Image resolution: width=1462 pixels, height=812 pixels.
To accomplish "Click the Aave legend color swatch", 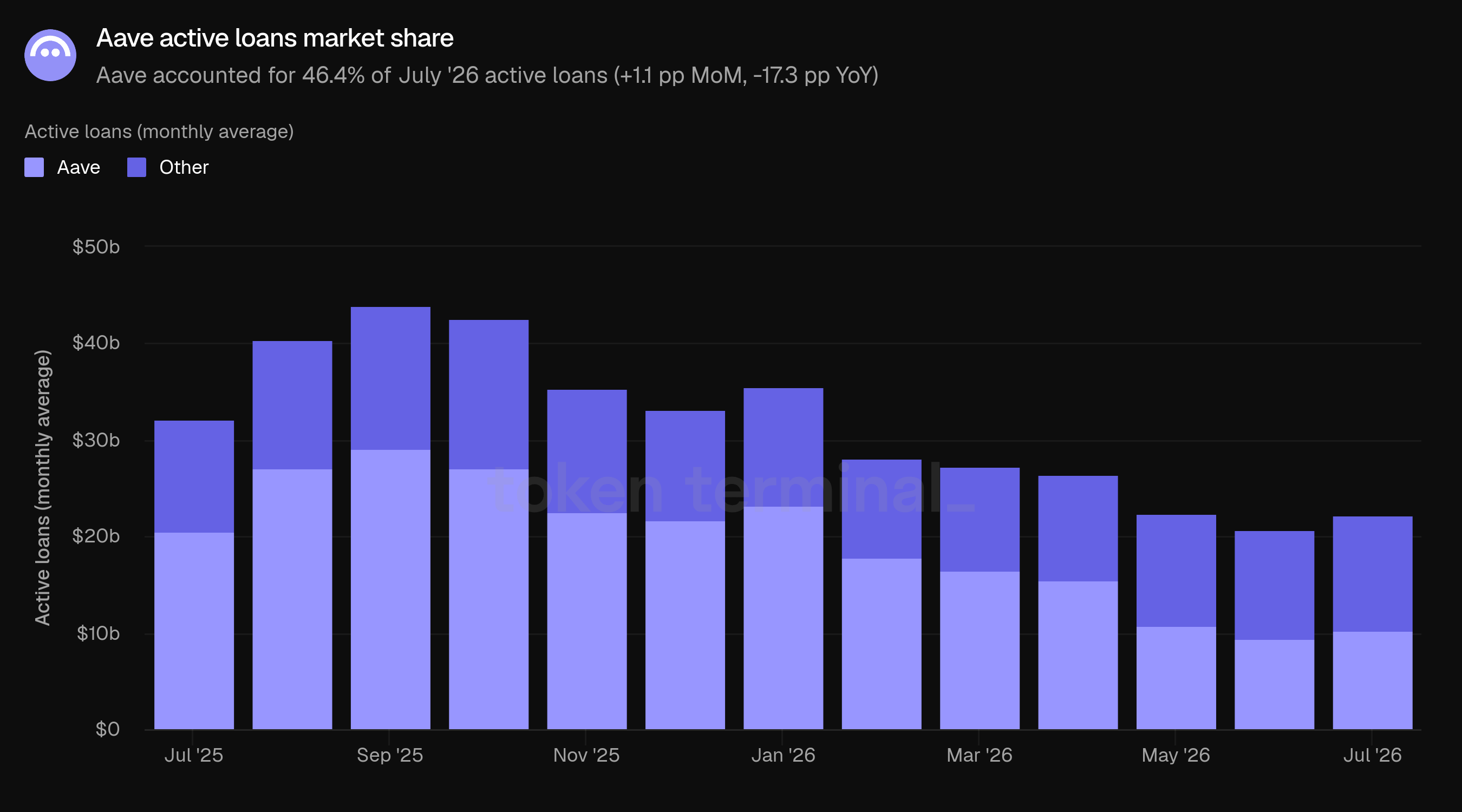I will coord(34,167).
